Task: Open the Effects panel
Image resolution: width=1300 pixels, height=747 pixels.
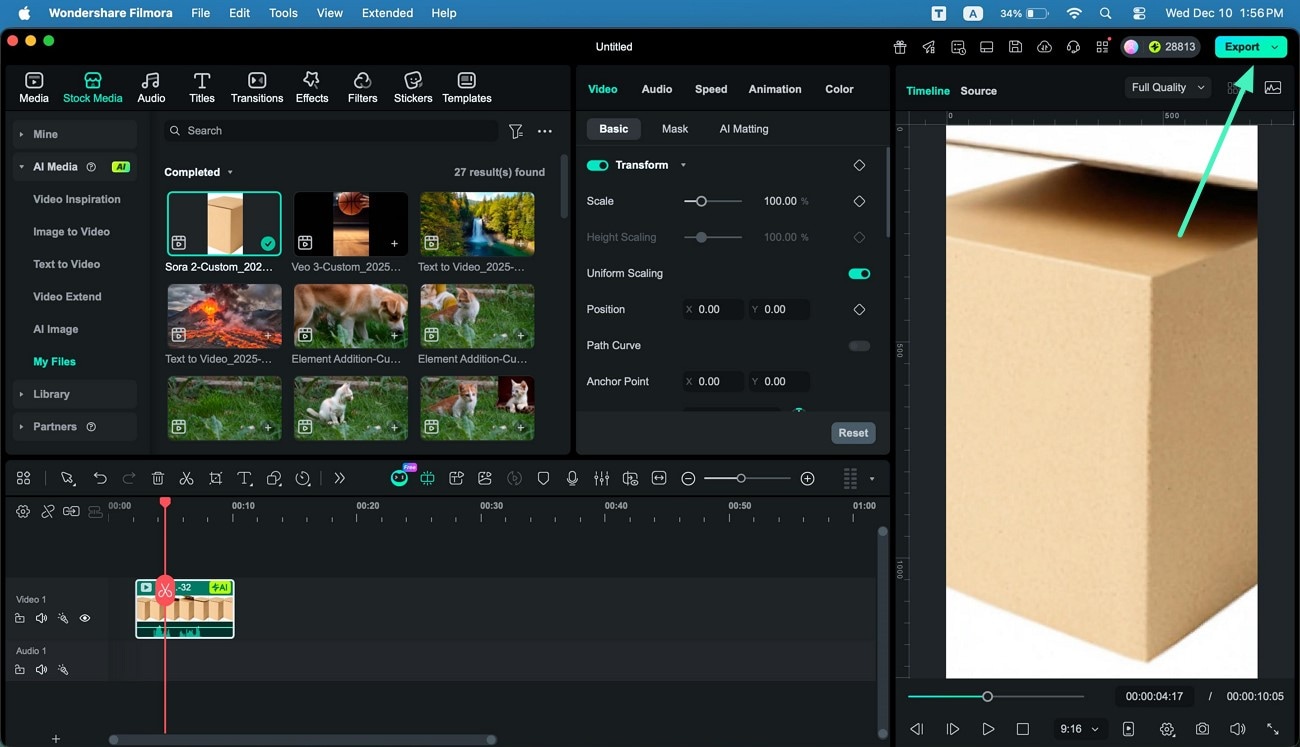Action: (x=311, y=86)
